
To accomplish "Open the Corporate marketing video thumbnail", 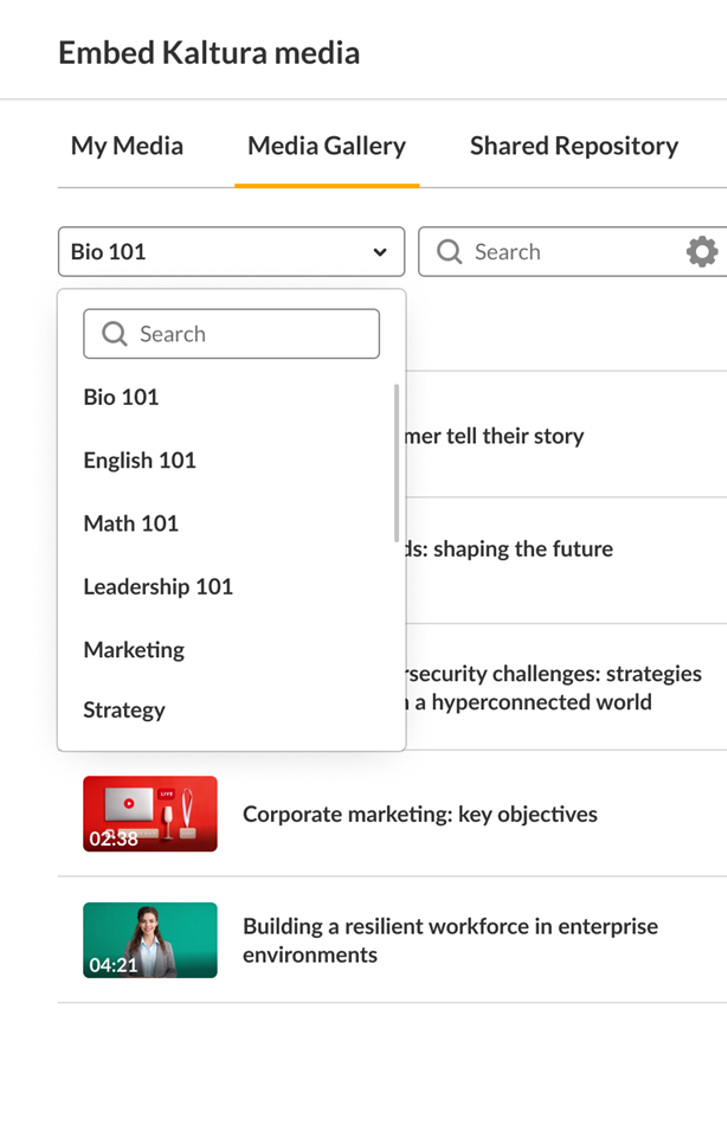I will [150, 814].
